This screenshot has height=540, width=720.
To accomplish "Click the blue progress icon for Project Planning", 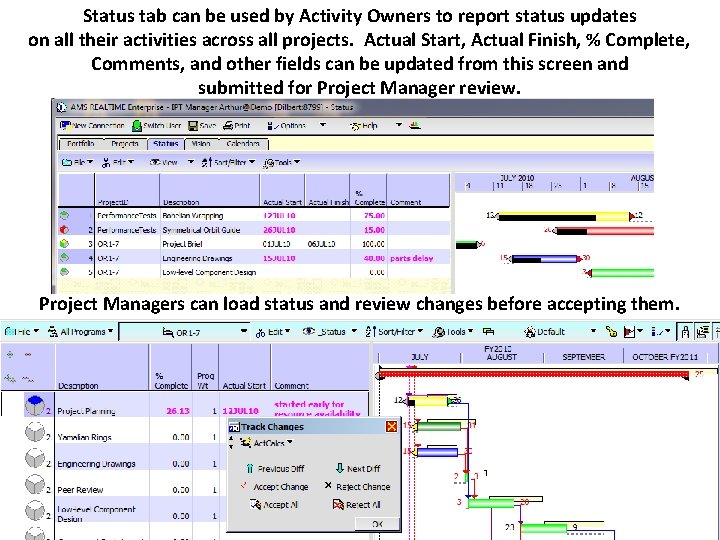I will [x=35, y=406].
